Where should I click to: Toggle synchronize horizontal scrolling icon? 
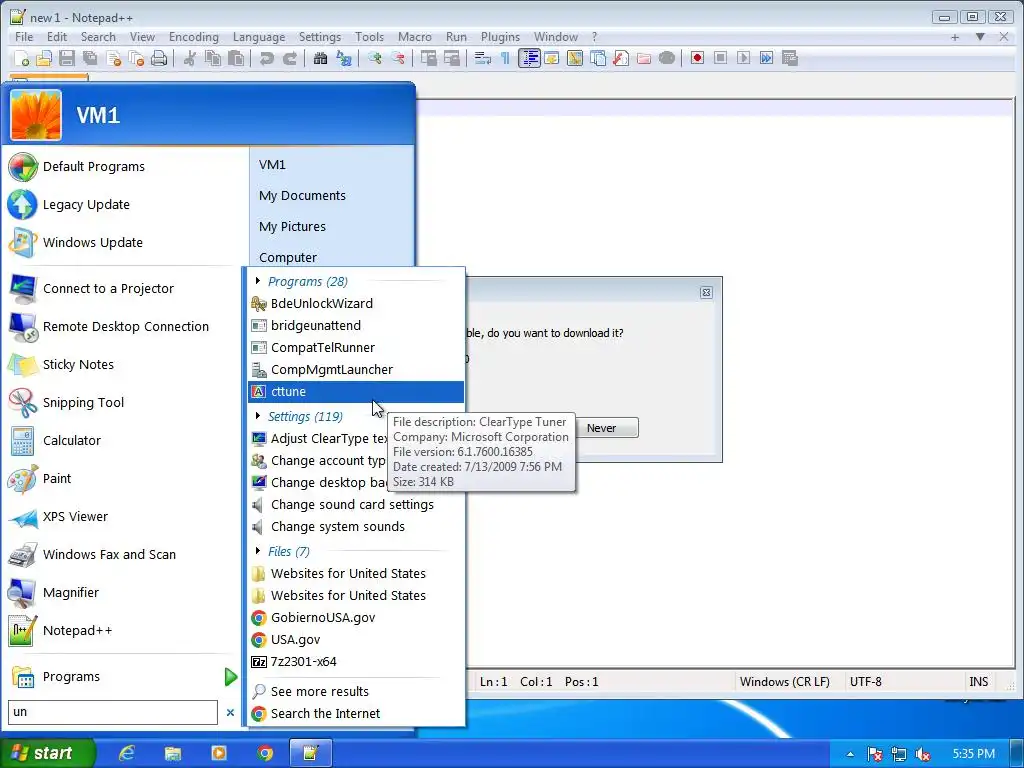pos(451,59)
